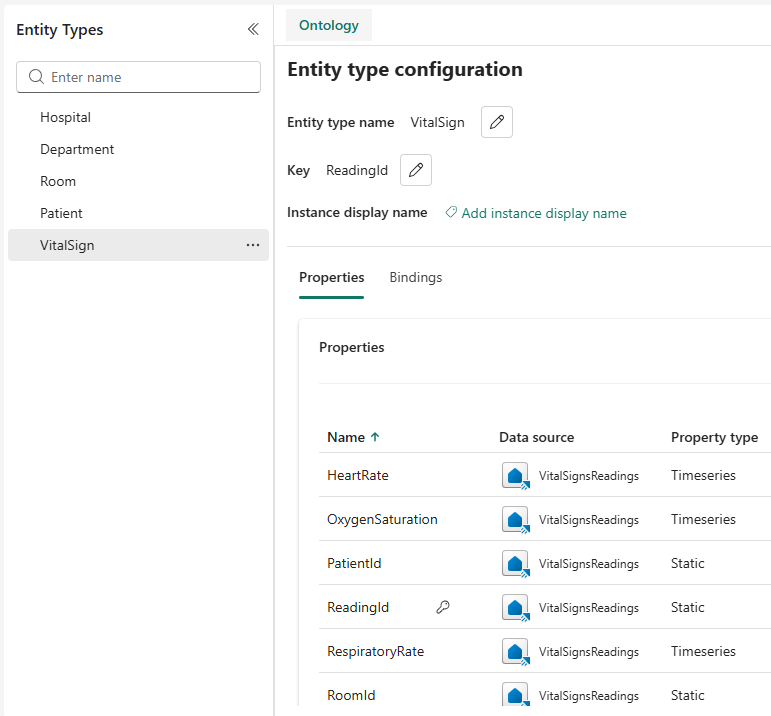The height and width of the screenshot is (716, 771).
Task: Select the VitalSign entity type
Action: pyautogui.click(x=138, y=245)
